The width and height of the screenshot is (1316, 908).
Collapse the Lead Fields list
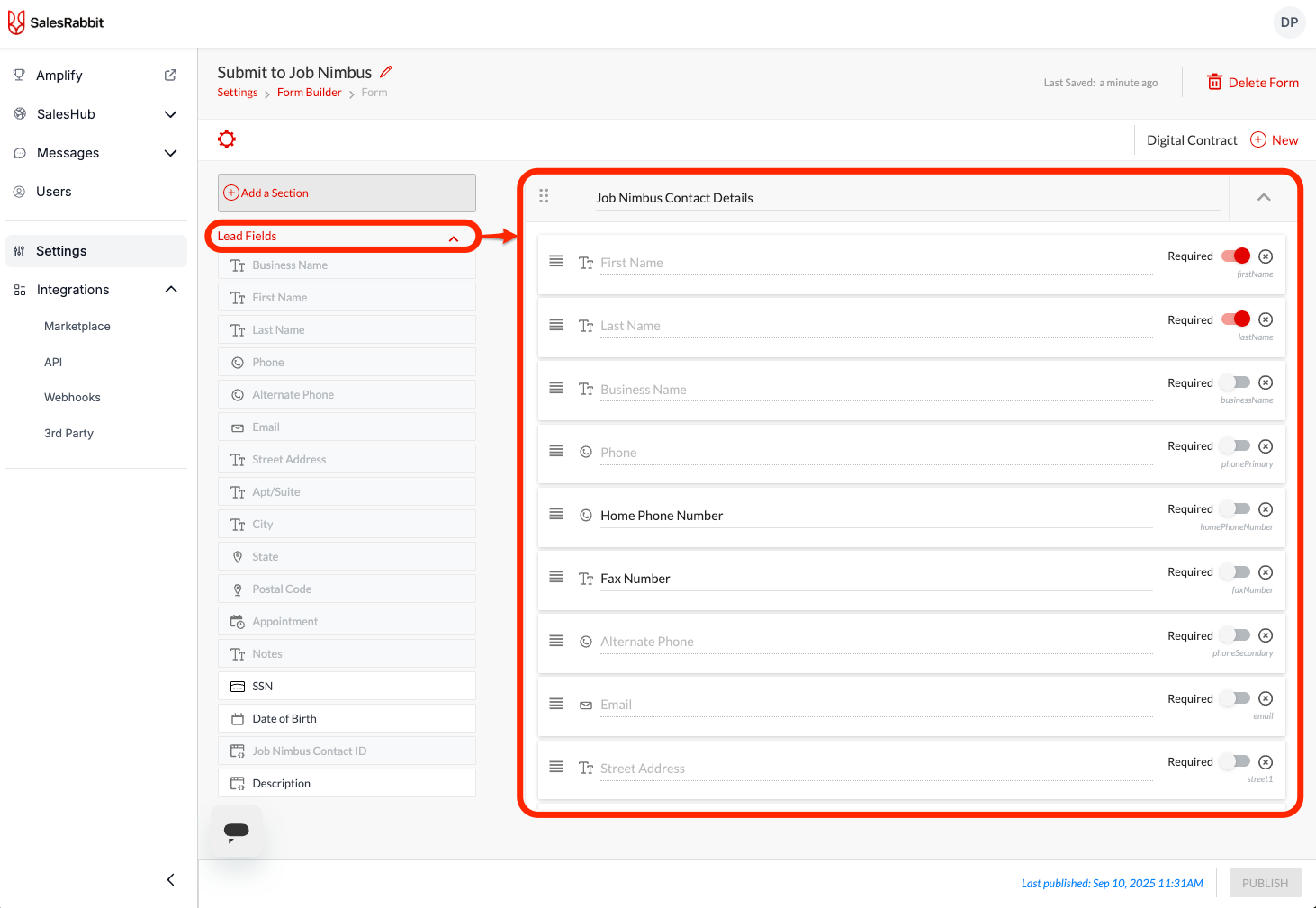[454, 238]
